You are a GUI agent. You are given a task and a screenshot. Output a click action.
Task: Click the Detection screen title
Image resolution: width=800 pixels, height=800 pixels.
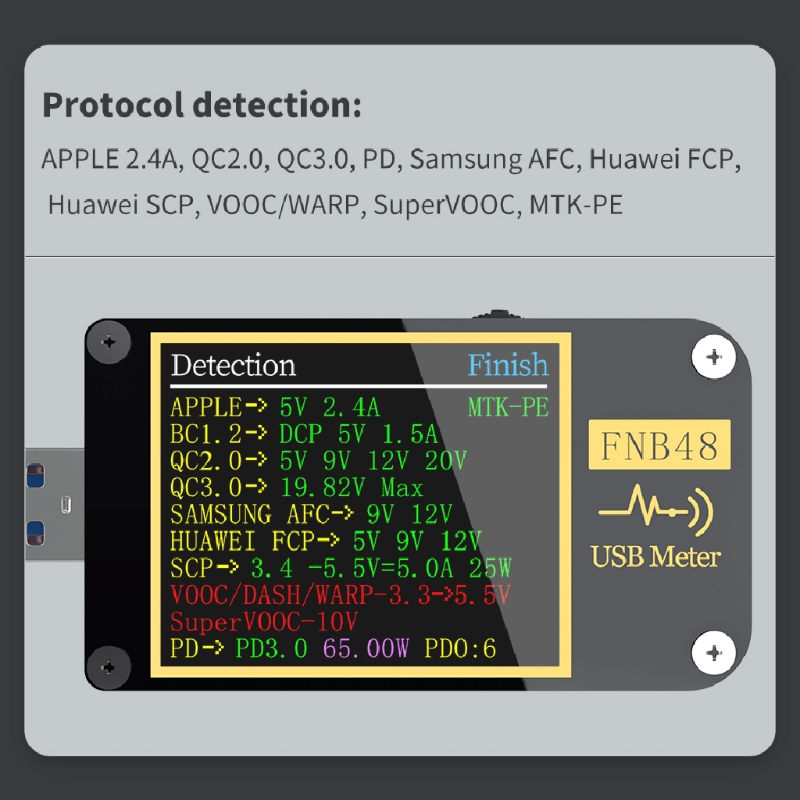click(x=233, y=365)
